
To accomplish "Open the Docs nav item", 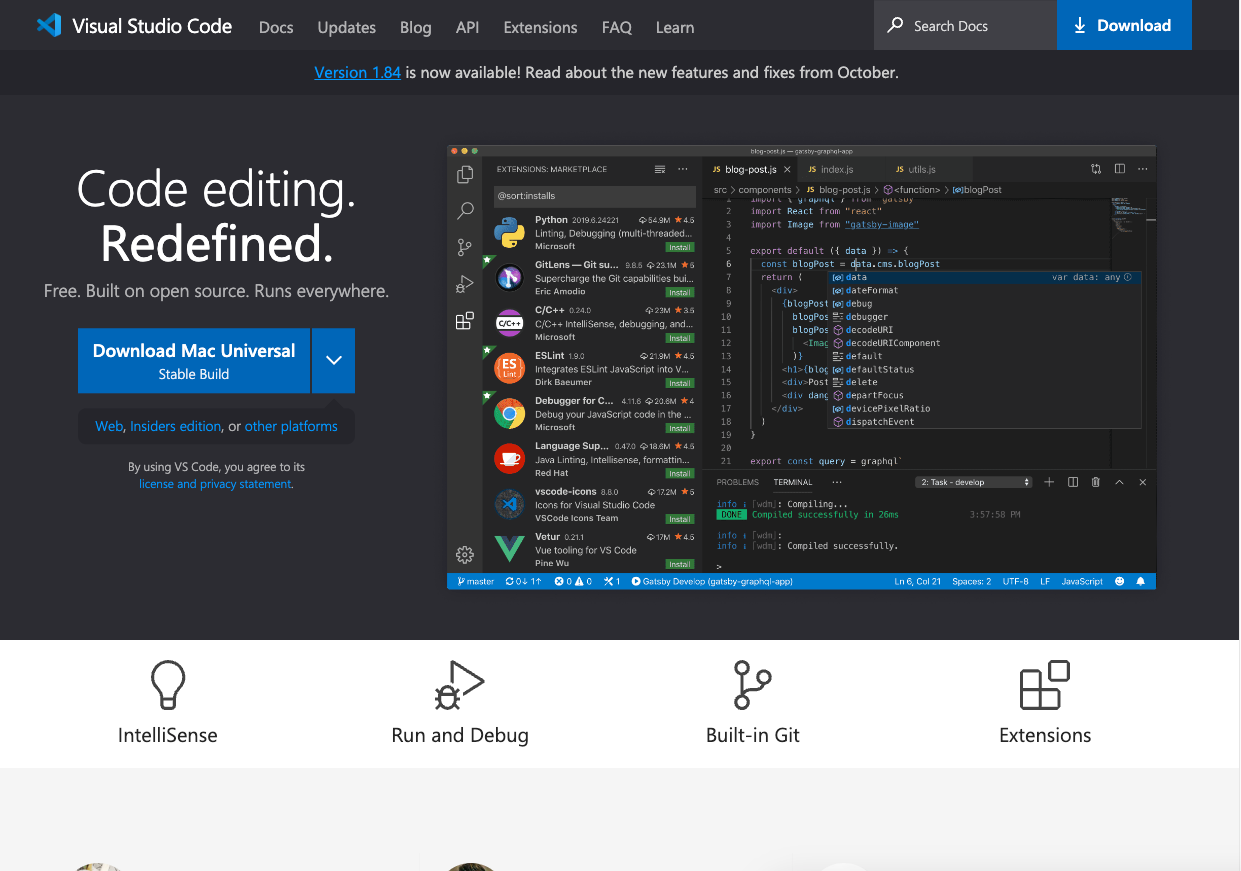I will (276, 27).
